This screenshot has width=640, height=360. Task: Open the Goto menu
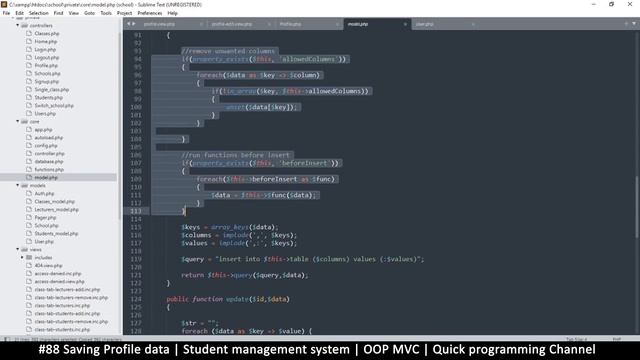pos(89,13)
